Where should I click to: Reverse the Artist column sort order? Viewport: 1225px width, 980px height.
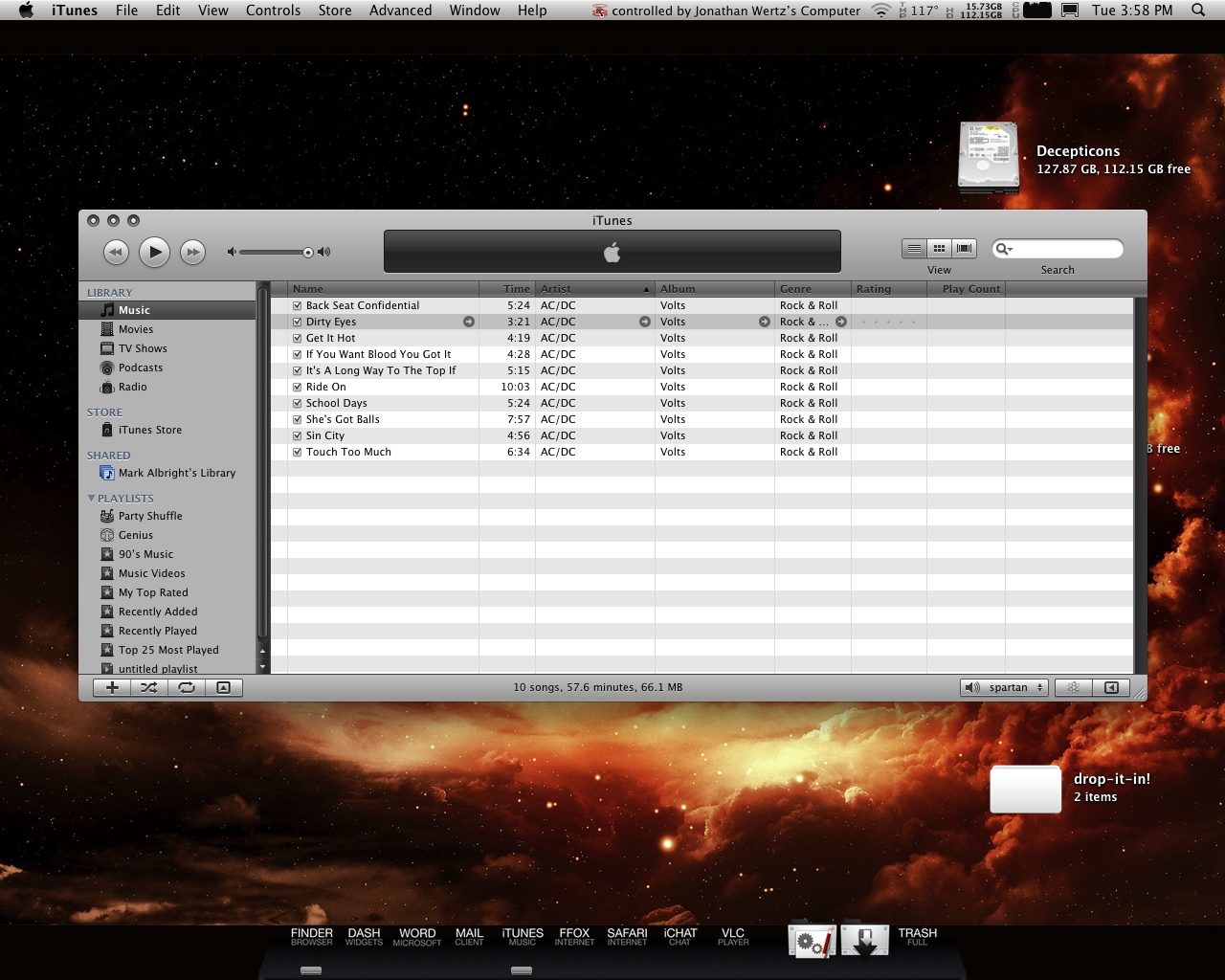click(x=595, y=289)
